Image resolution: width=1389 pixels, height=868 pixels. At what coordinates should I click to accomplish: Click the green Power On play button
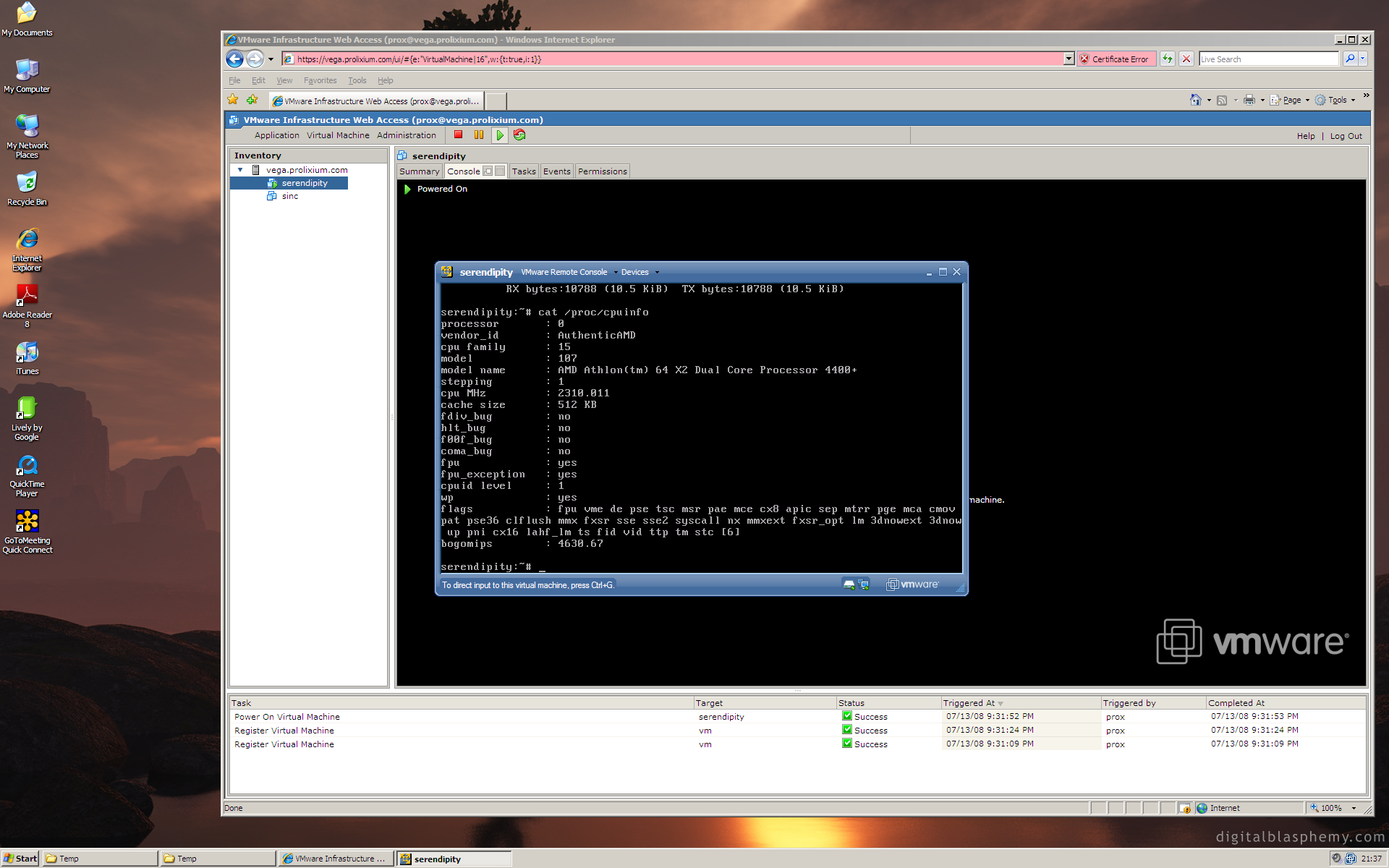pos(499,135)
